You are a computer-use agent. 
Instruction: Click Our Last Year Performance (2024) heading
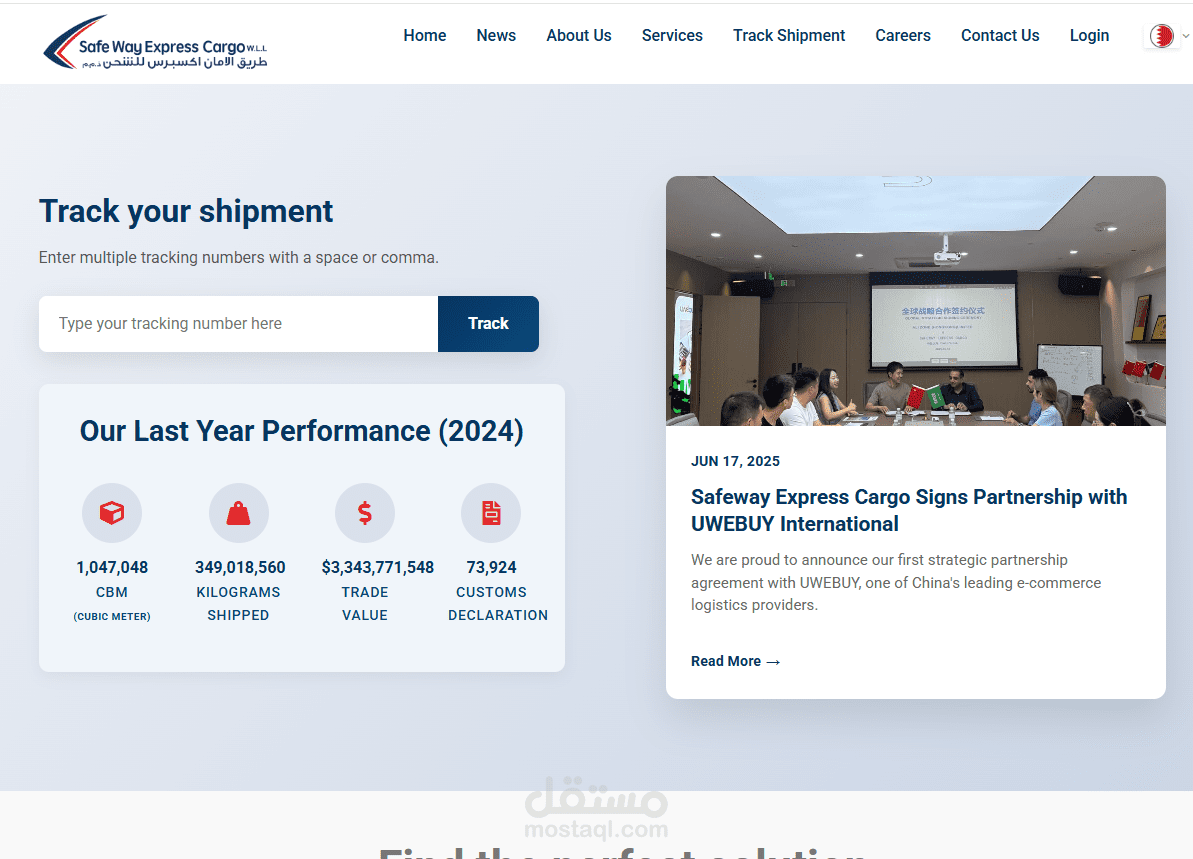302,431
